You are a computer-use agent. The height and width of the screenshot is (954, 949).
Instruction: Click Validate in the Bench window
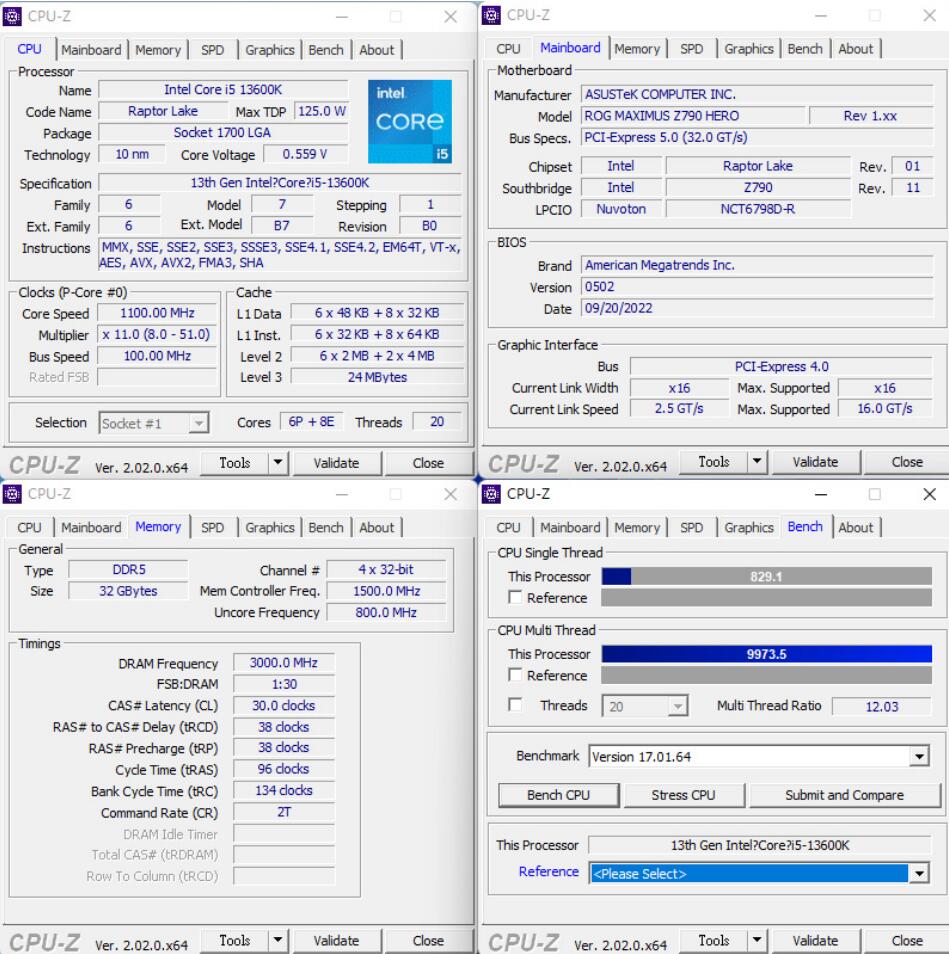[x=815, y=941]
